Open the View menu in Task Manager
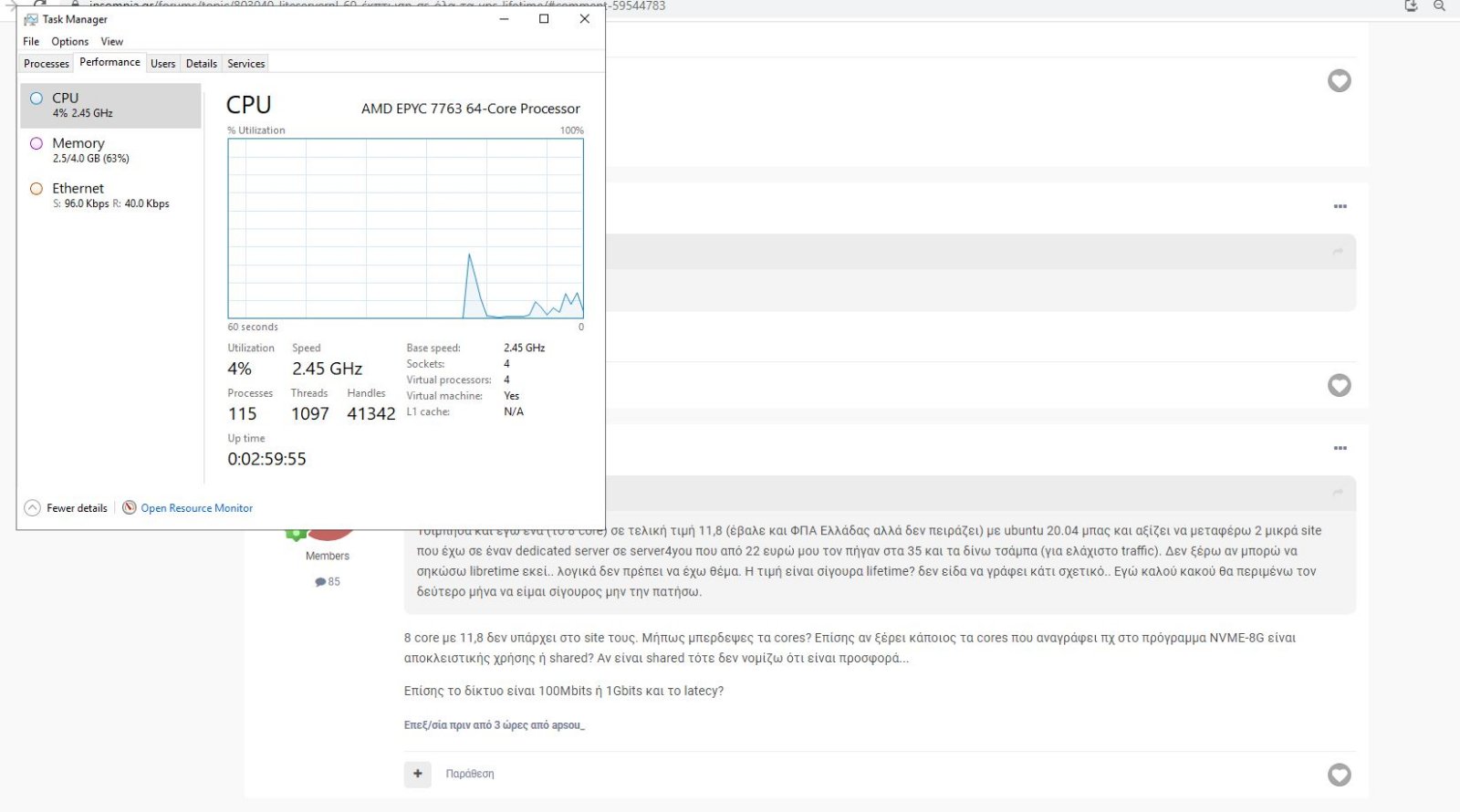This screenshot has height=812, width=1460. point(111,41)
